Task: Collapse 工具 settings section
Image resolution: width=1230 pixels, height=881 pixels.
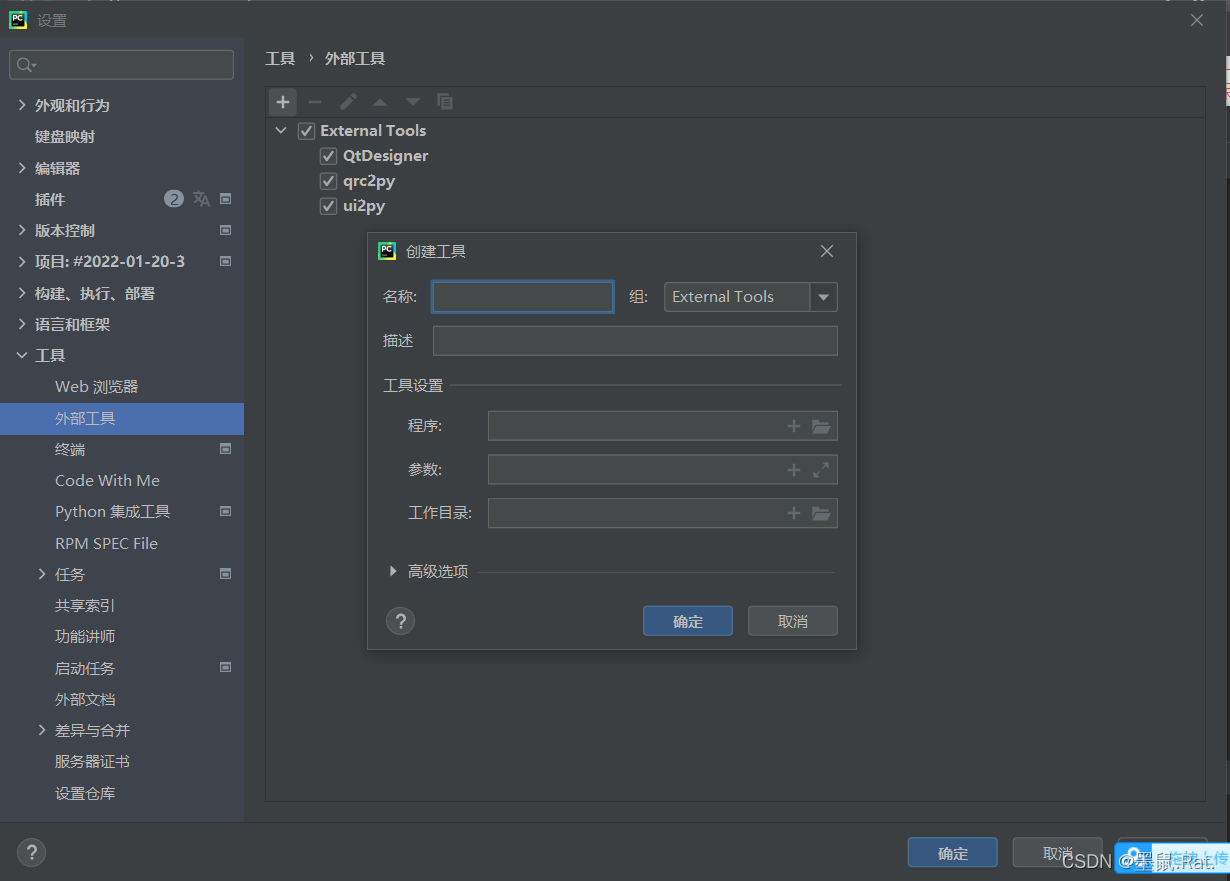Action: click(x=22, y=355)
